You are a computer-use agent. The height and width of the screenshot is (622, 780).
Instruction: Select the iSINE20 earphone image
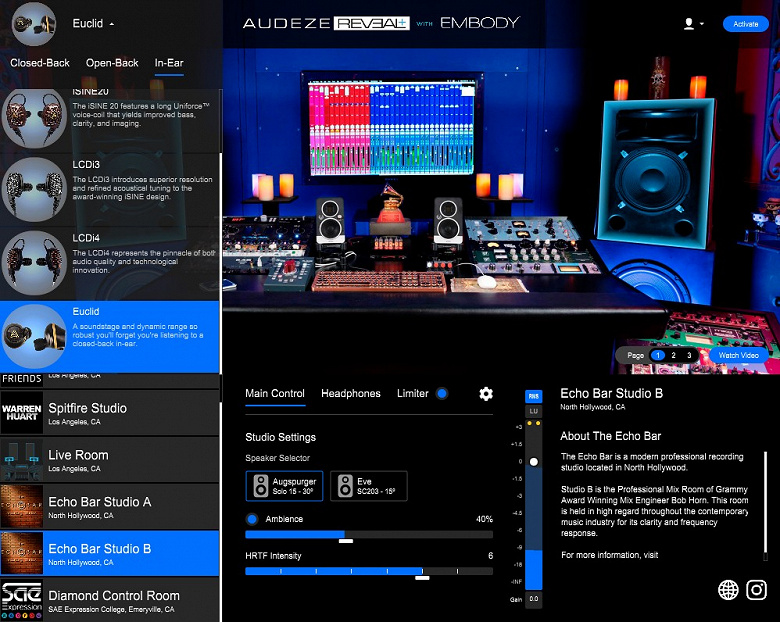pyautogui.click(x=34, y=117)
